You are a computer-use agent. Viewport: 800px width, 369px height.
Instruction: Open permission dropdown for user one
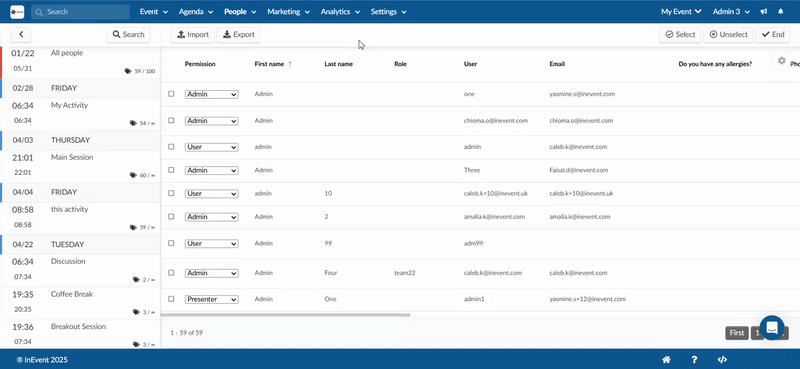tap(211, 94)
